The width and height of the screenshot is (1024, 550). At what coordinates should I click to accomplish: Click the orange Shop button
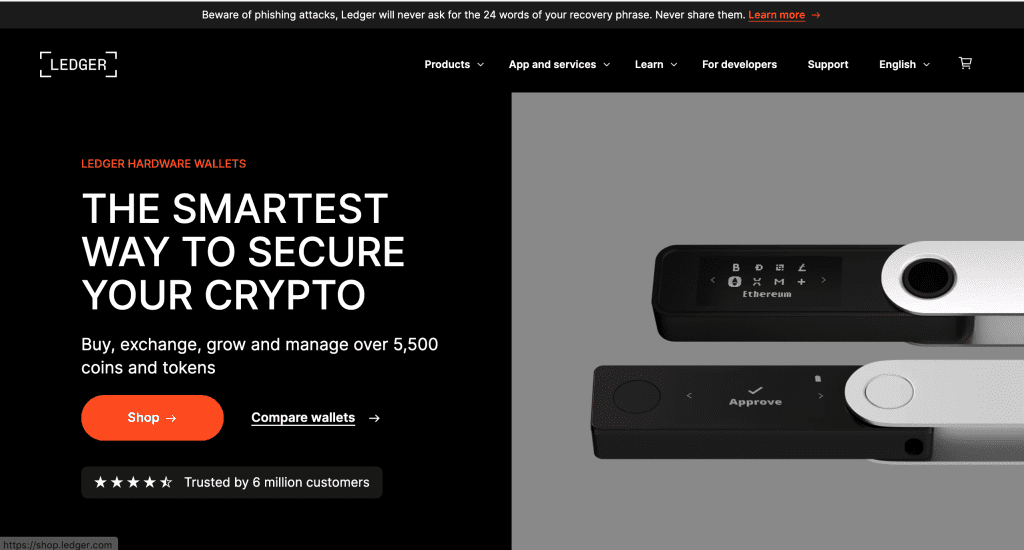[x=152, y=417]
